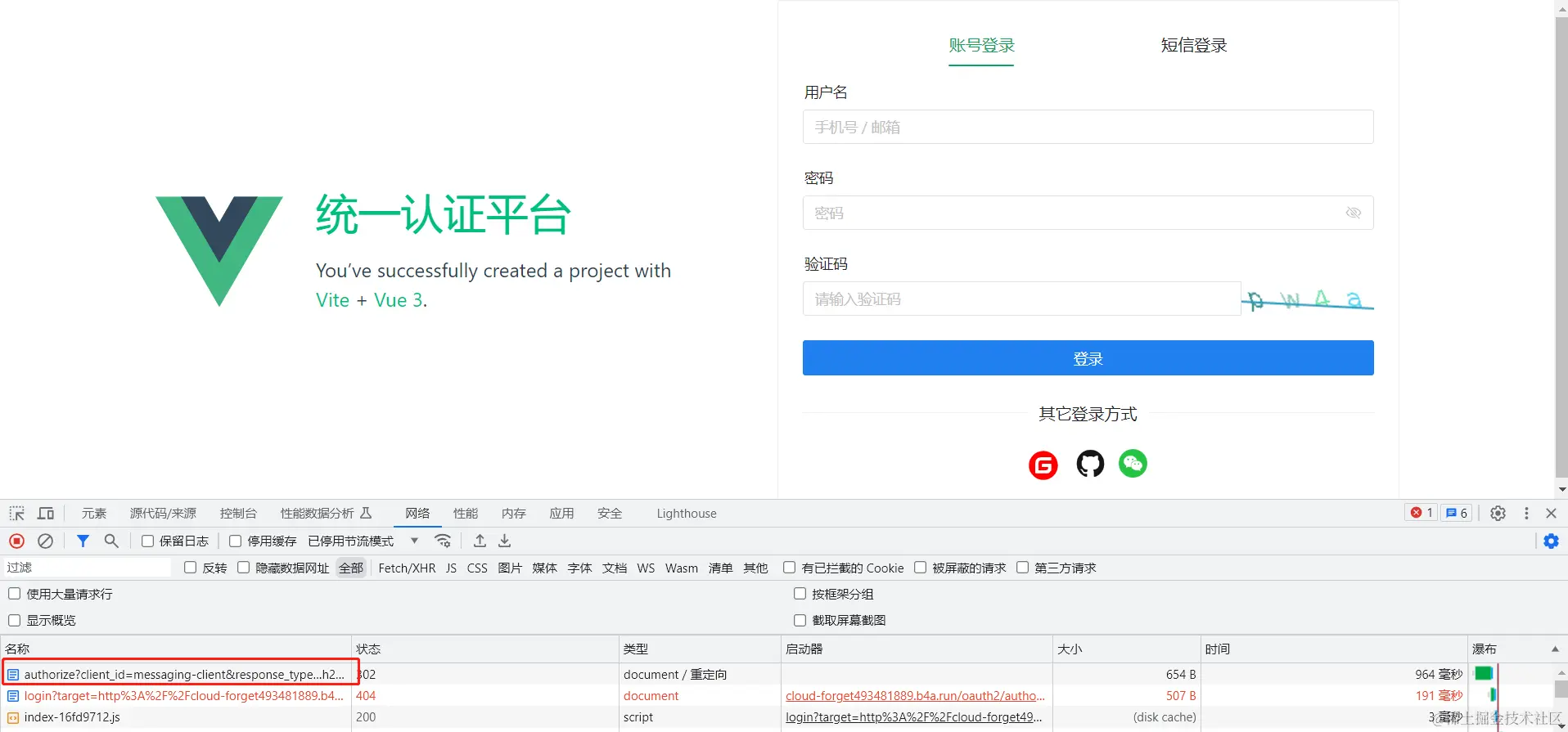Enable 停用缓存 checkbox
This screenshot has height=732, width=1568.
click(x=236, y=541)
